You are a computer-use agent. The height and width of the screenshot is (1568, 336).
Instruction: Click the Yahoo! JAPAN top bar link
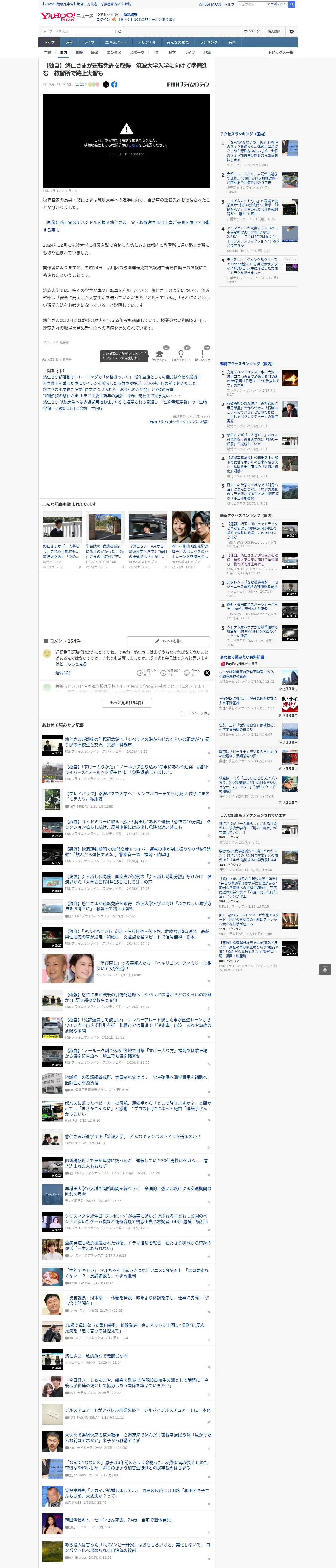210,4
